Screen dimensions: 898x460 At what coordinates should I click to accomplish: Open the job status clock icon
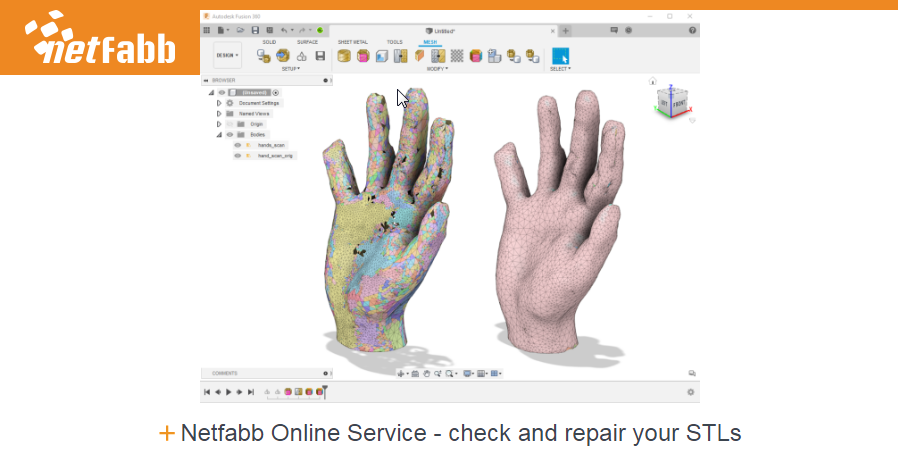(628, 30)
